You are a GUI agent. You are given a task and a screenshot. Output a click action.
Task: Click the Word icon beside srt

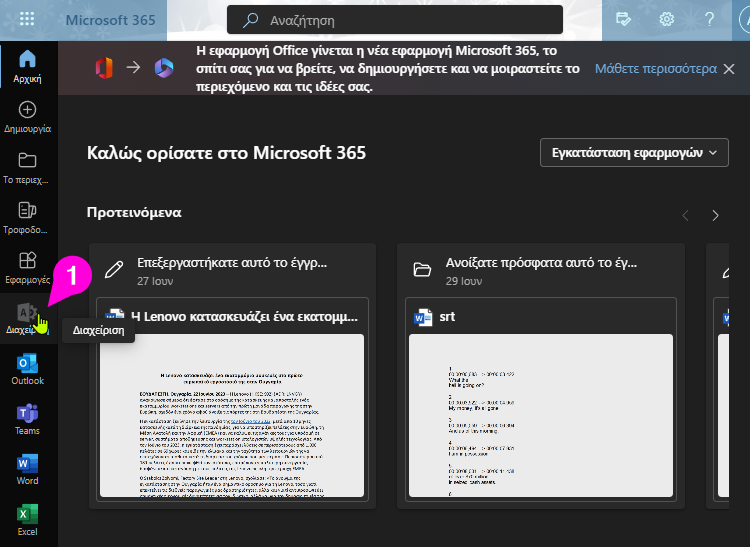click(x=423, y=317)
